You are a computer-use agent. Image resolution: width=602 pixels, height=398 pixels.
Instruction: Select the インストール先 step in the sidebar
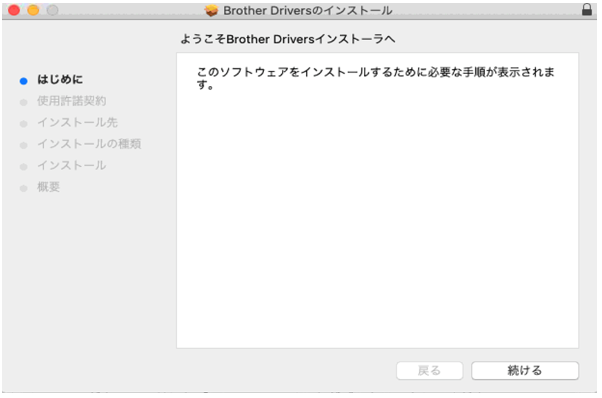77,122
